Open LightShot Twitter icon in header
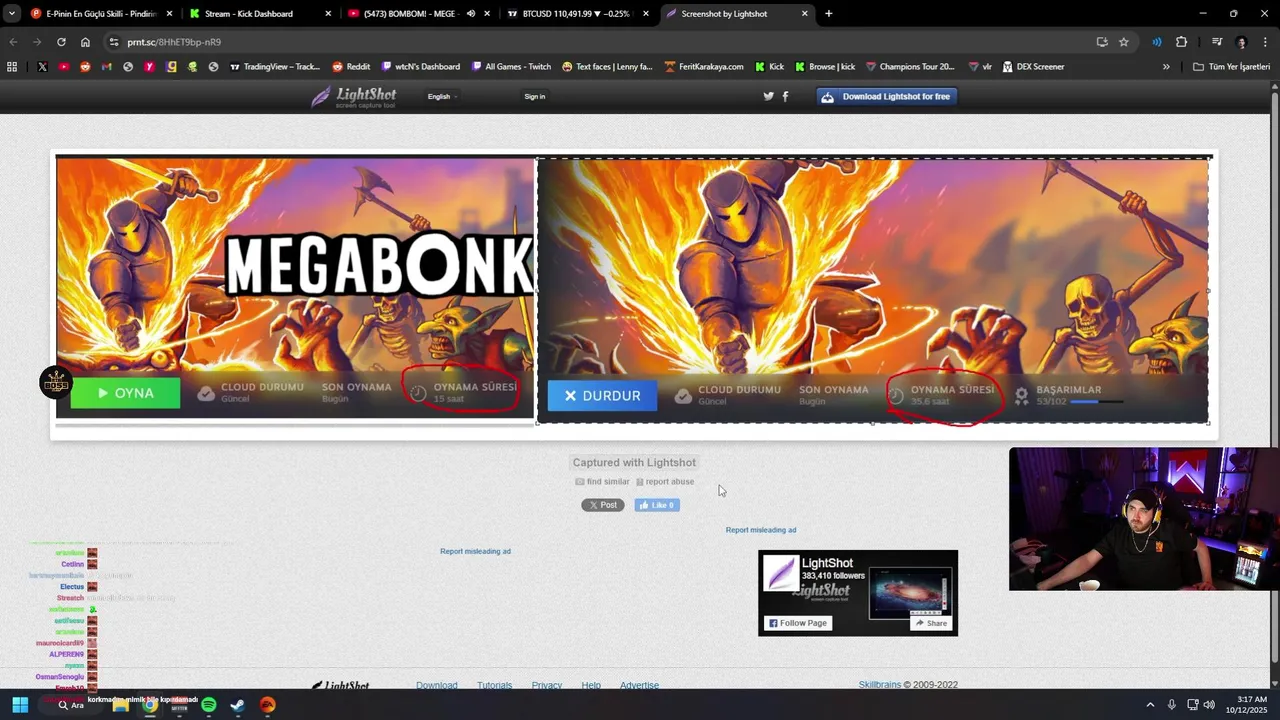The image size is (1280, 720). coord(768,96)
